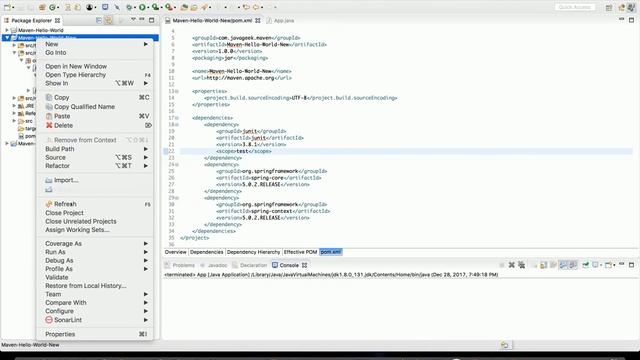Image resolution: width=640 pixels, height=360 pixels.
Task: Toggle Link with Editor in Package Explorer
Action: 108,20
